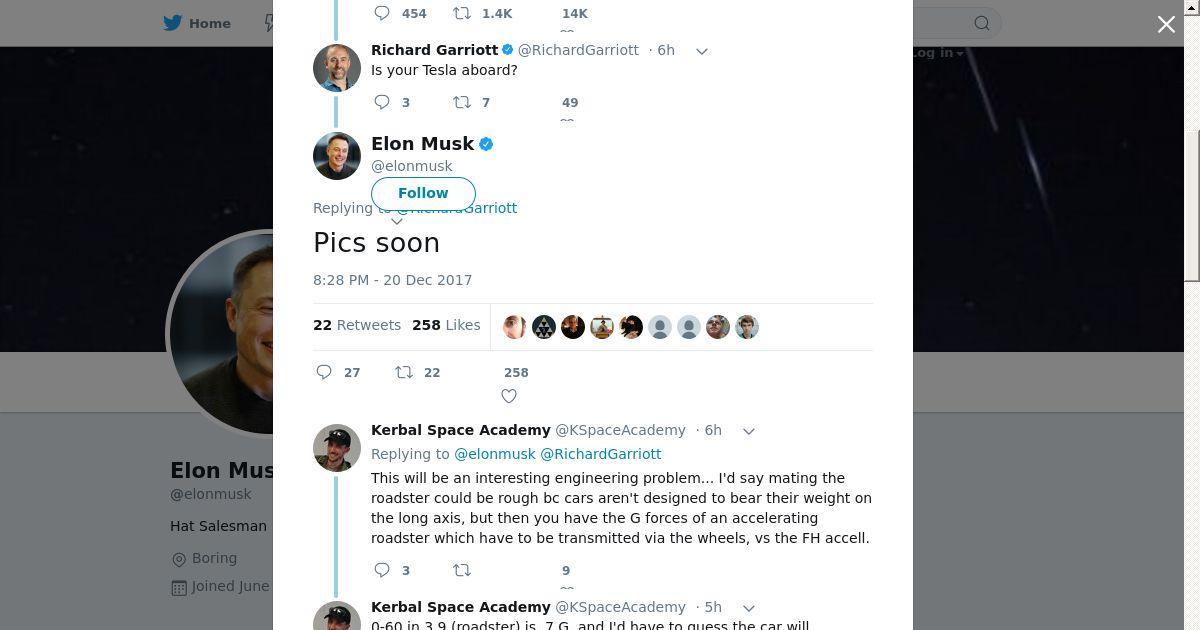Click the search magnifier icon
The image size is (1200, 630).
(x=982, y=23)
